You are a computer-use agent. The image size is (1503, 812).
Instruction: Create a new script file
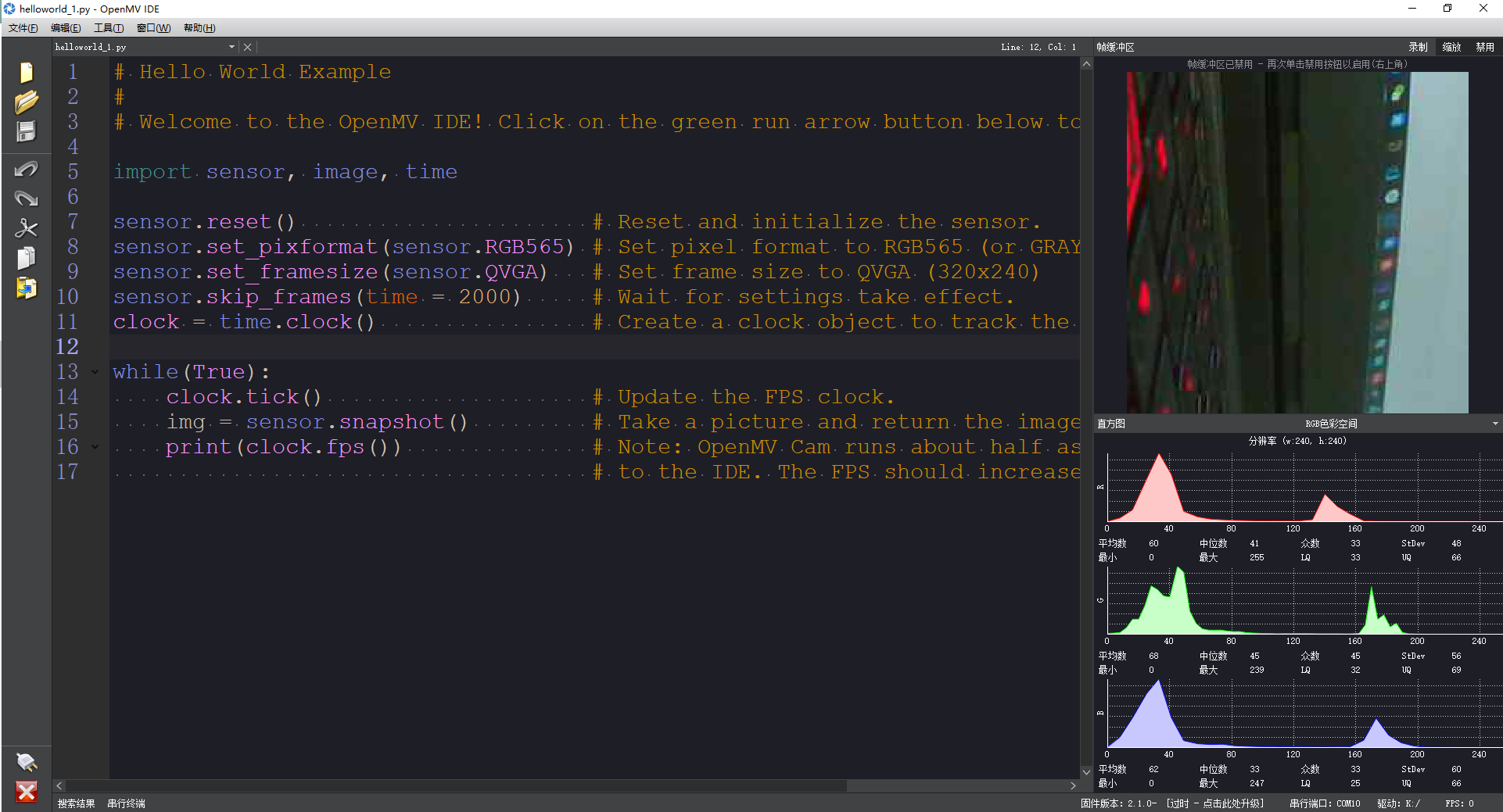tap(27, 72)
